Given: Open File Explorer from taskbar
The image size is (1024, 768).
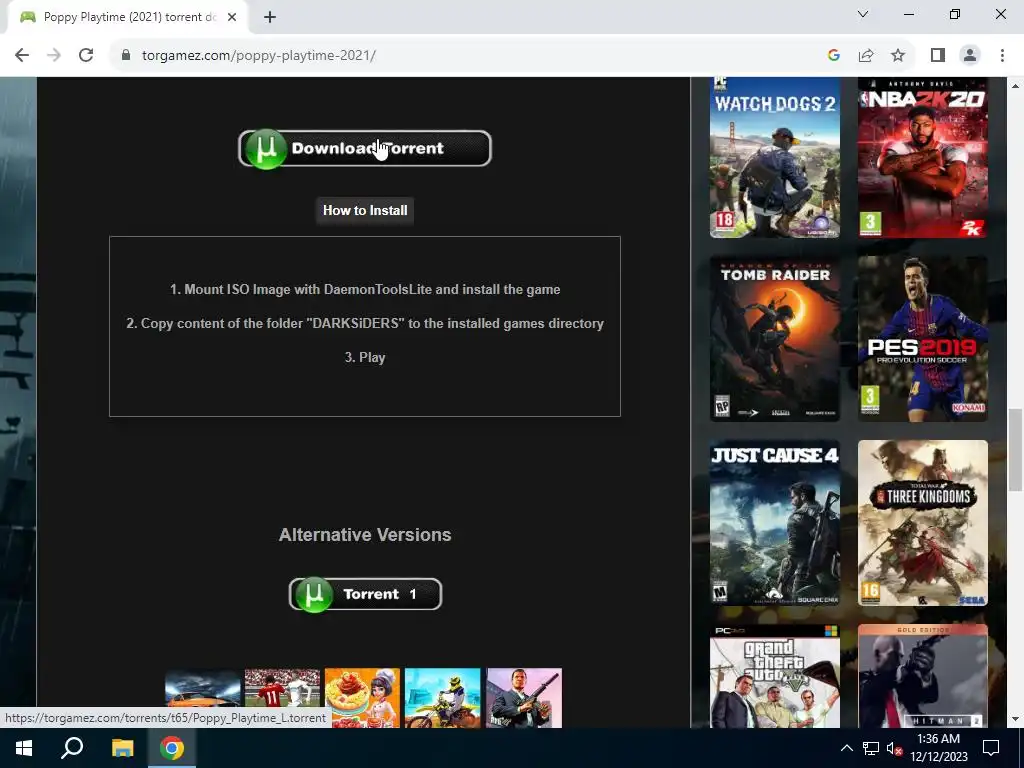Looking at the screenshot, I should 122,748.
